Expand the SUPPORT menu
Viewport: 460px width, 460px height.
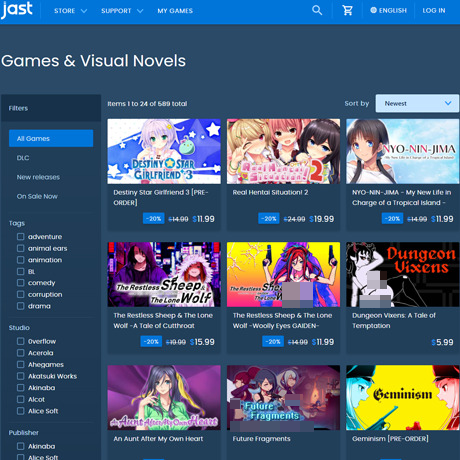(x=122, y=11)
